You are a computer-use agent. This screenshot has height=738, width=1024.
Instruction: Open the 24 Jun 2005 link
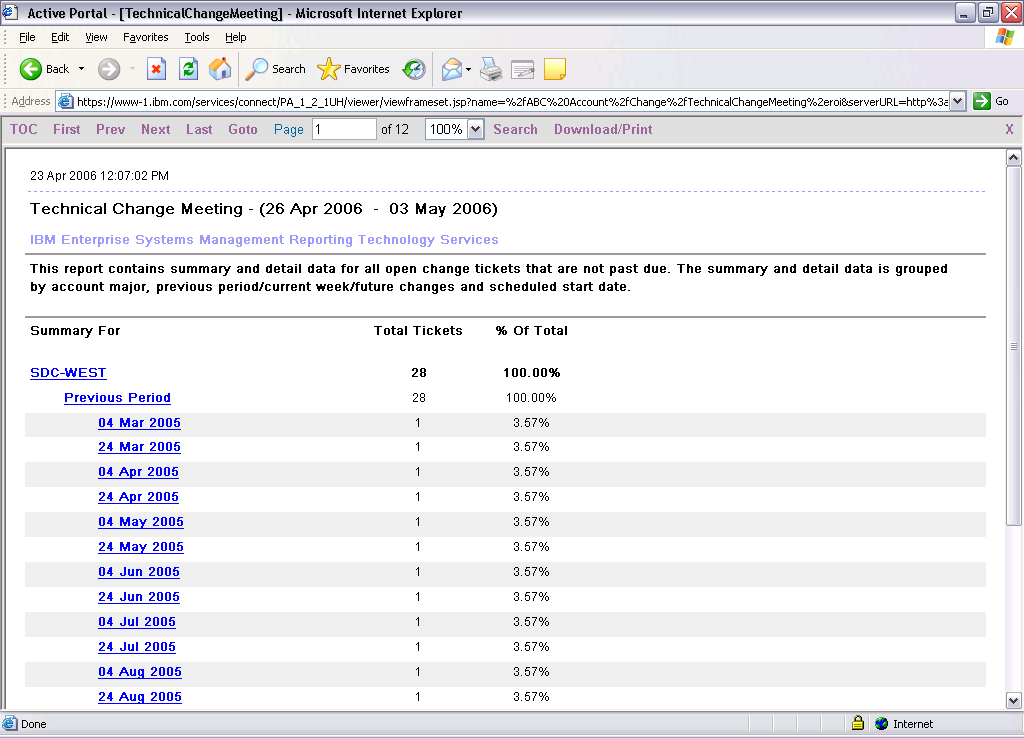pos(138,596)
